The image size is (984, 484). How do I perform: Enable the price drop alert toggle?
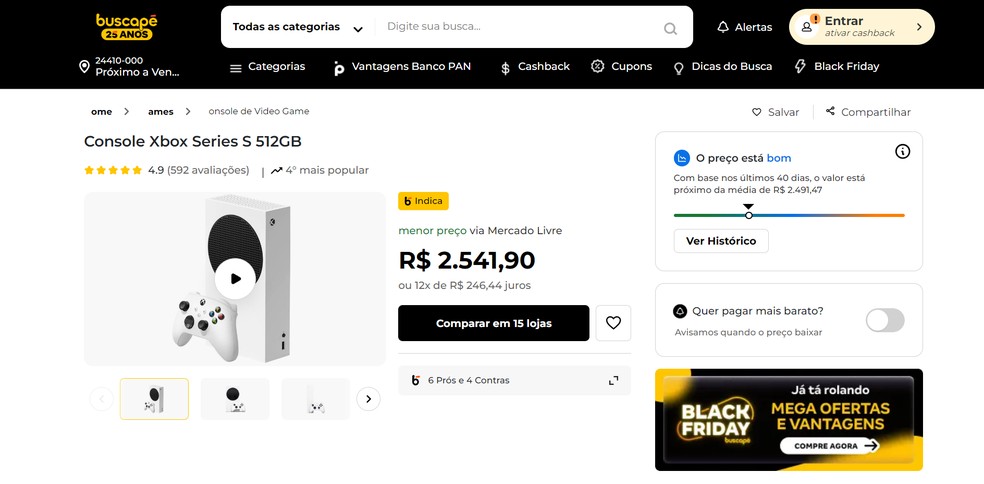tap(884, 320)
